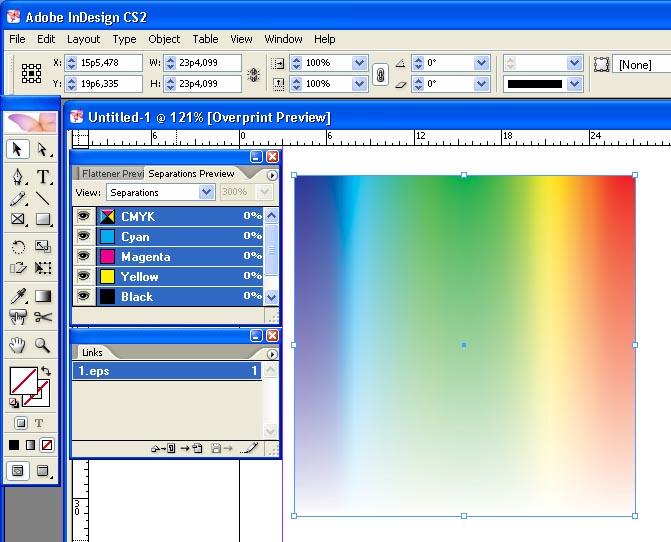Select the Line tool
The image size is (671, 542).
click(42, 198)
